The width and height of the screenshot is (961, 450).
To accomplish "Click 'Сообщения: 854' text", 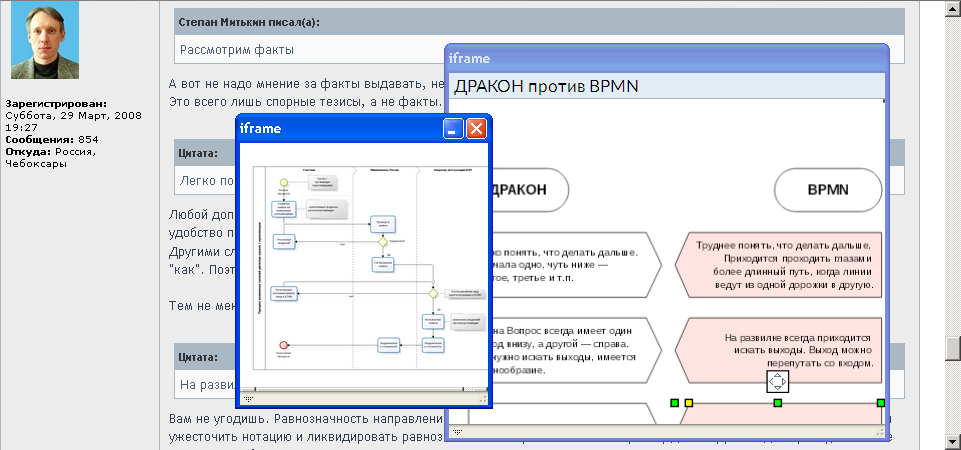I will 52,139.
